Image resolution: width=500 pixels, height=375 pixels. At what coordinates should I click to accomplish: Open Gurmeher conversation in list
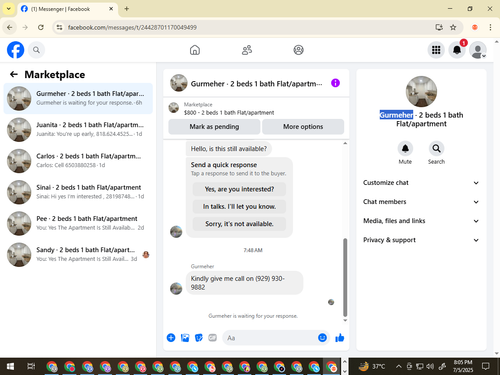78,98
